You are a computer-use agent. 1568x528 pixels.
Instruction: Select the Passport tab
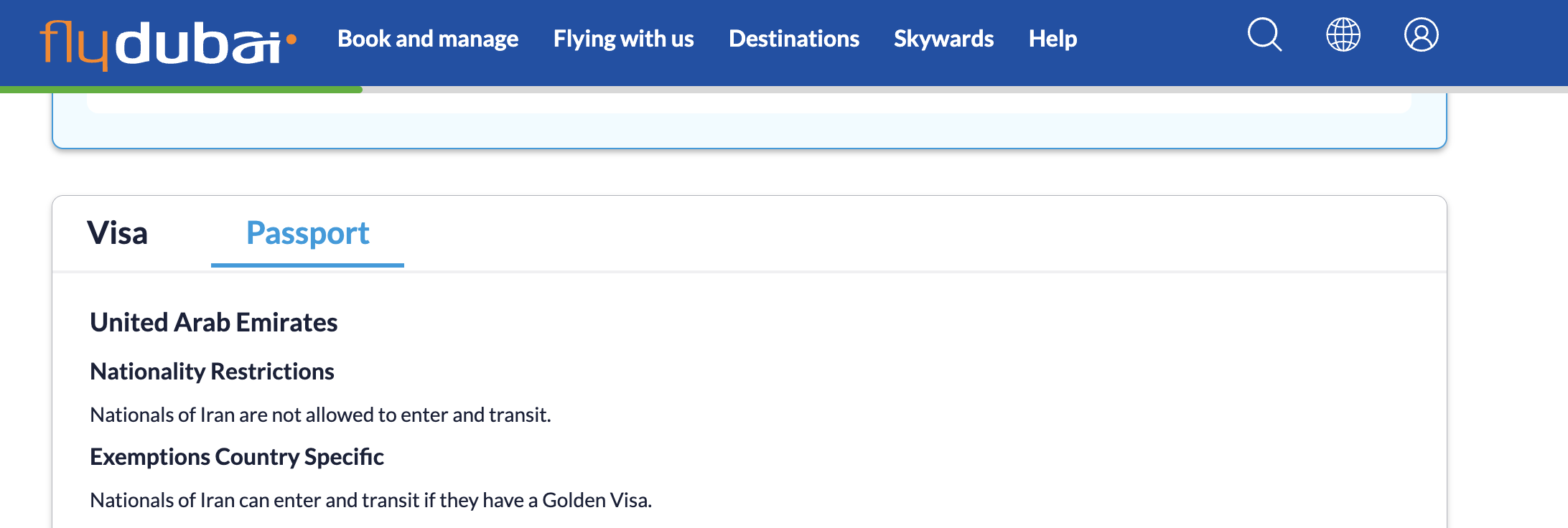(x=307, y=233)
